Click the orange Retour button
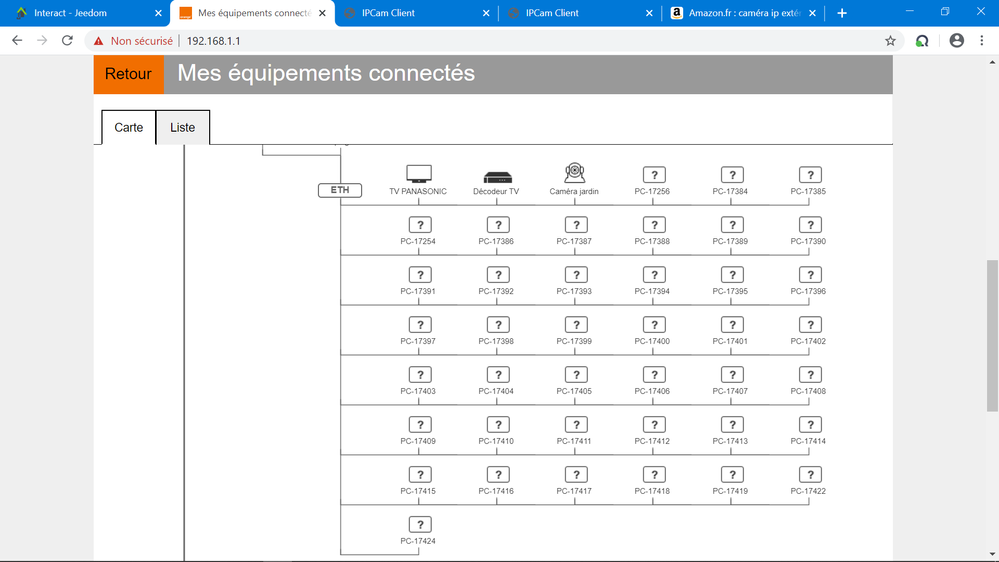The height and width of the screenshot is (562, 999). click(x=129, y=74)
